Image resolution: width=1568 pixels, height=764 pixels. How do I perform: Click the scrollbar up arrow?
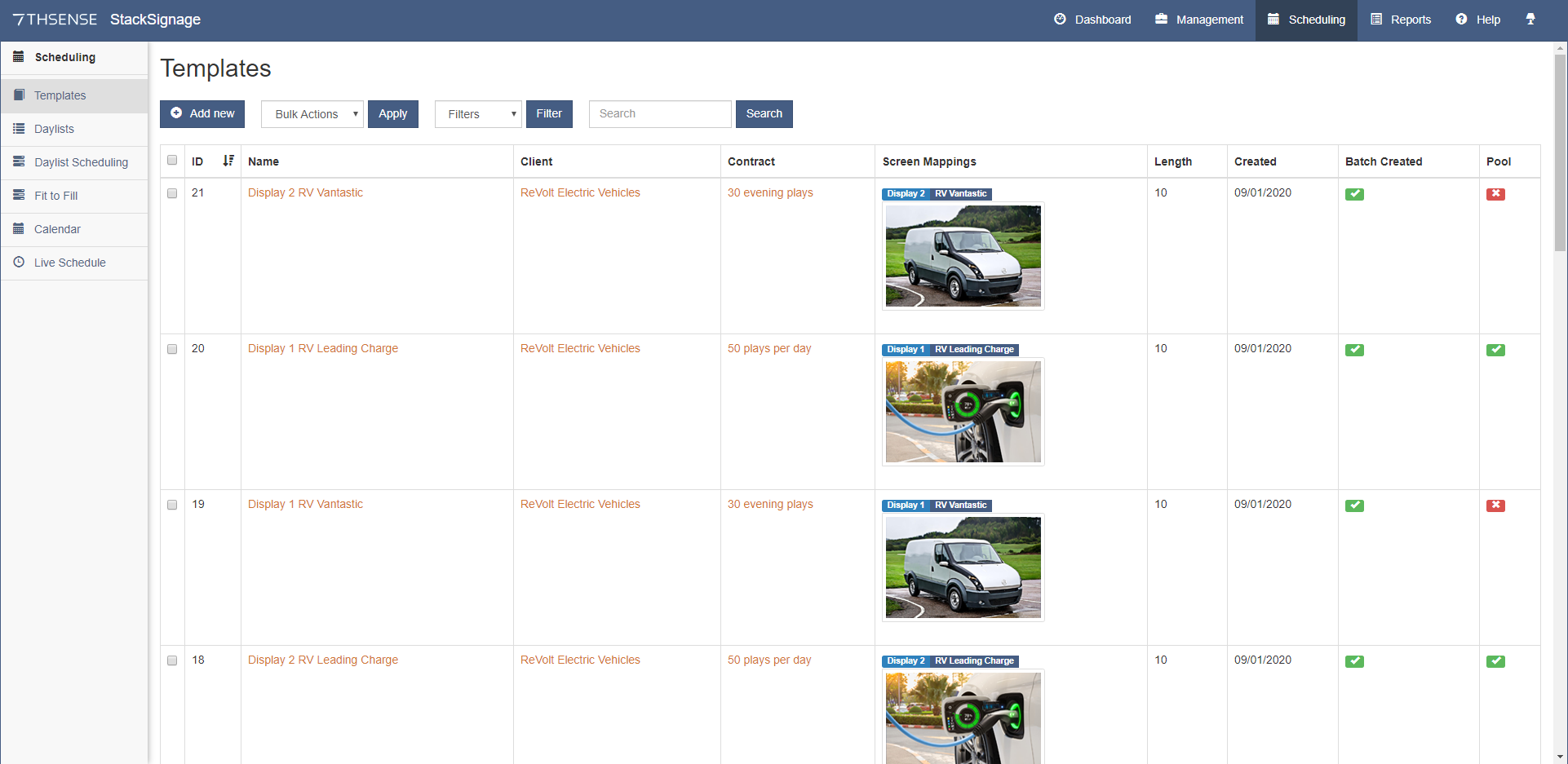(1560, 48)
